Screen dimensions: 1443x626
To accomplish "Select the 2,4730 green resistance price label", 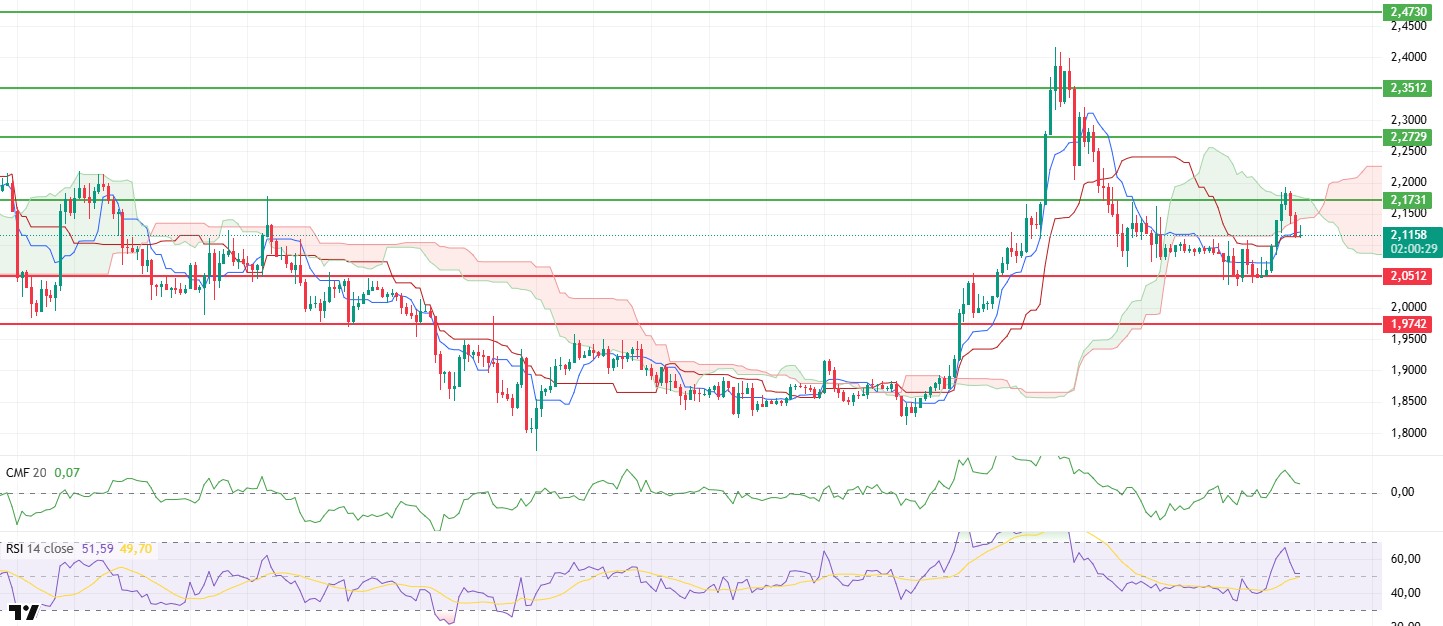I will (1411, 12).
